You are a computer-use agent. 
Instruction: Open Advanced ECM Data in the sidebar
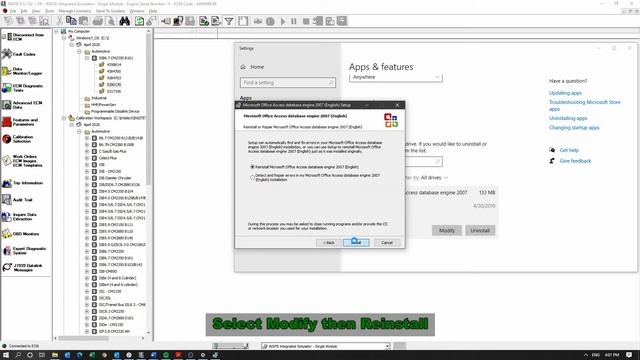22,105
